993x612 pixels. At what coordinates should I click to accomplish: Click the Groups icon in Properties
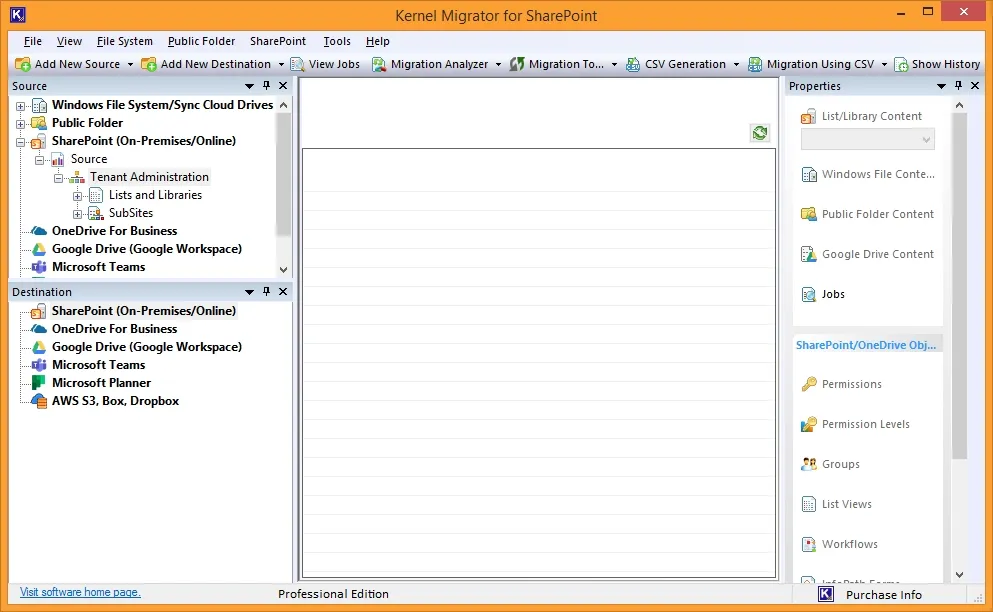tap(809, 464)
